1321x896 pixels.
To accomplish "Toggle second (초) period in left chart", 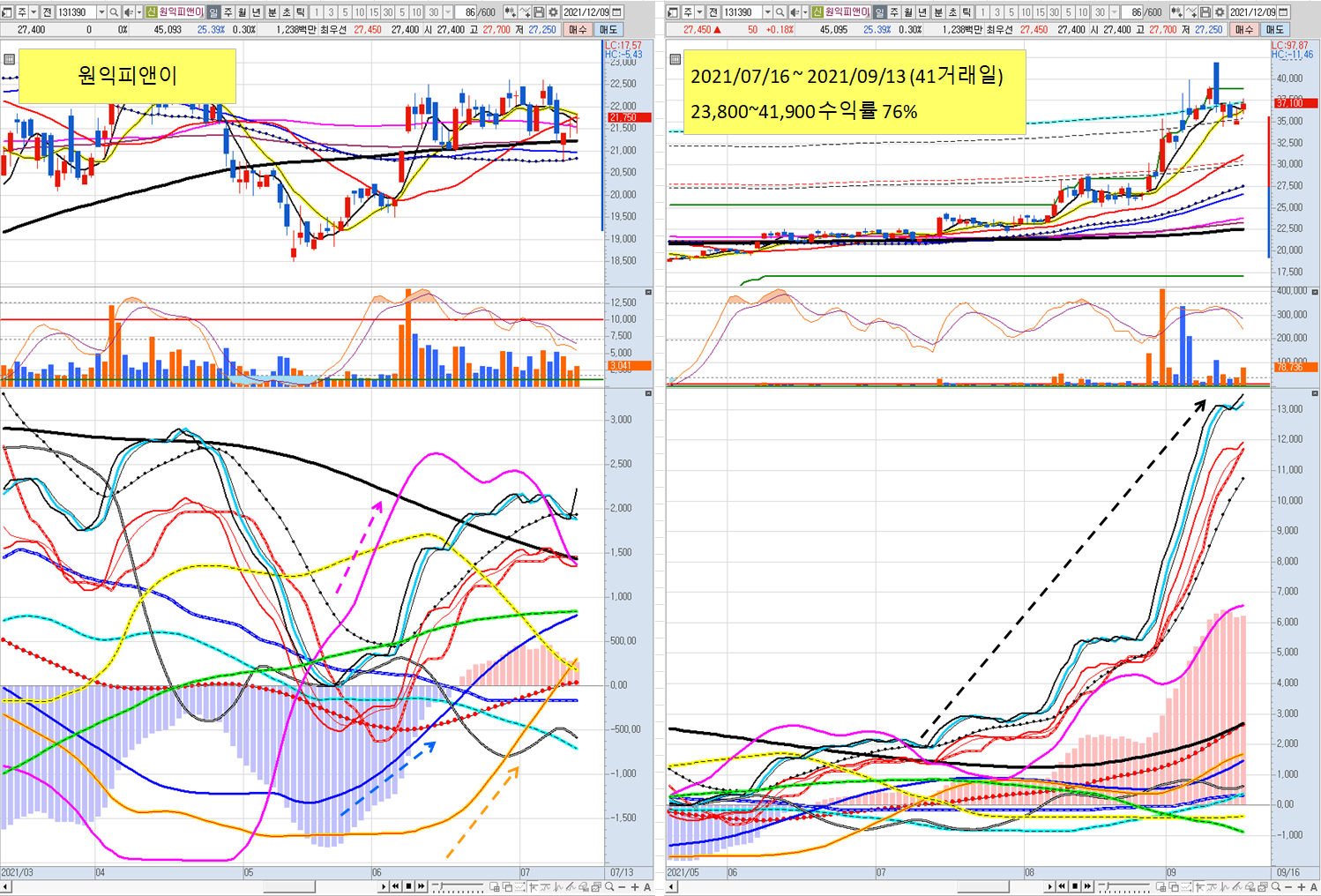I will pos(286,12).
